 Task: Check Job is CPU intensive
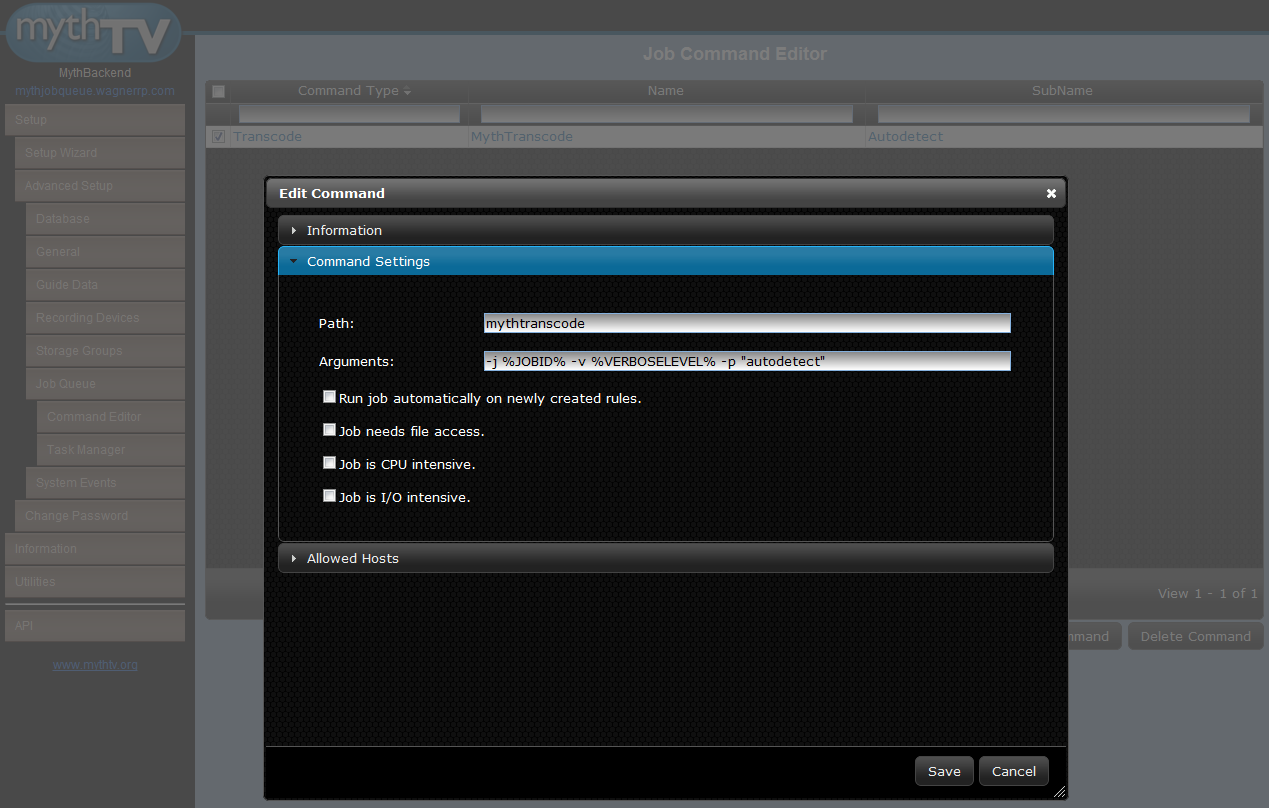pyautogui.click(x=329, y=463)
